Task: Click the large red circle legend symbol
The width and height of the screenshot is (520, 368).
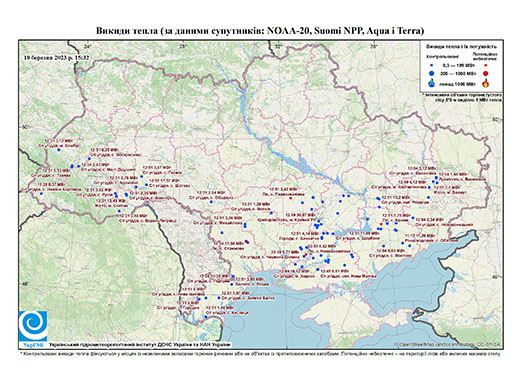Action: tap(485, 73)
